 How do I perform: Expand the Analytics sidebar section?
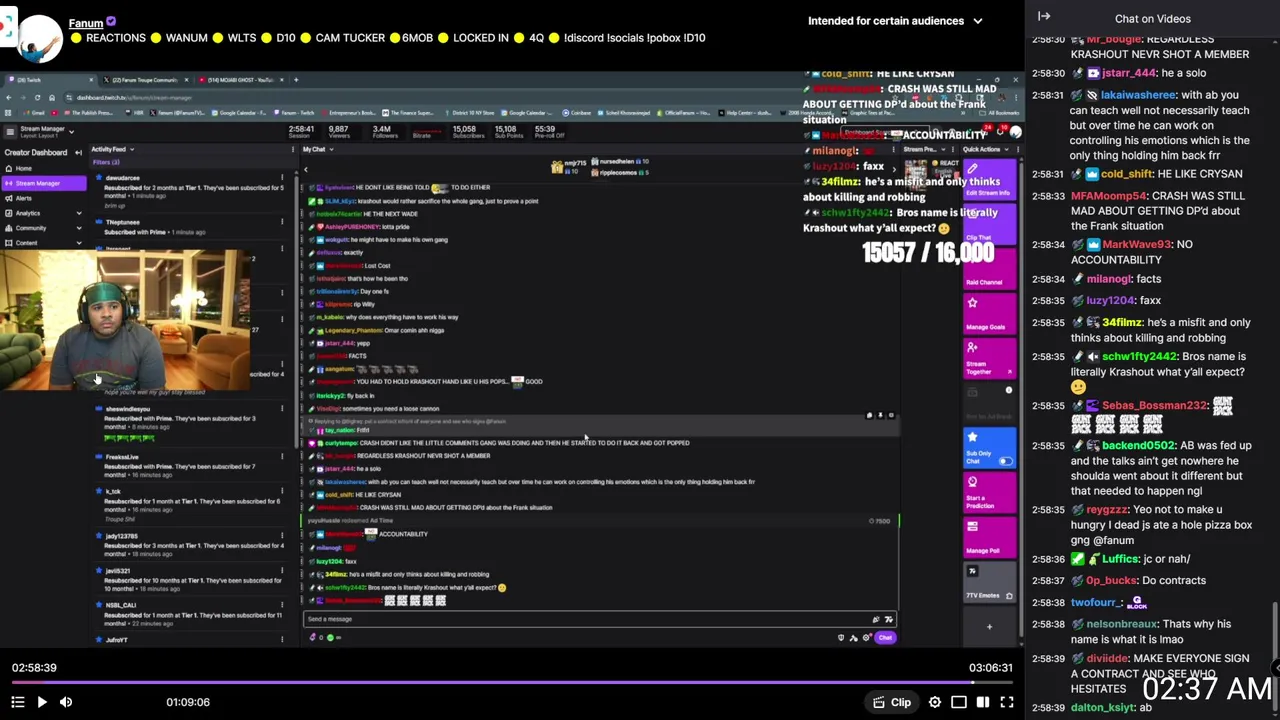[x=79, y=213]
